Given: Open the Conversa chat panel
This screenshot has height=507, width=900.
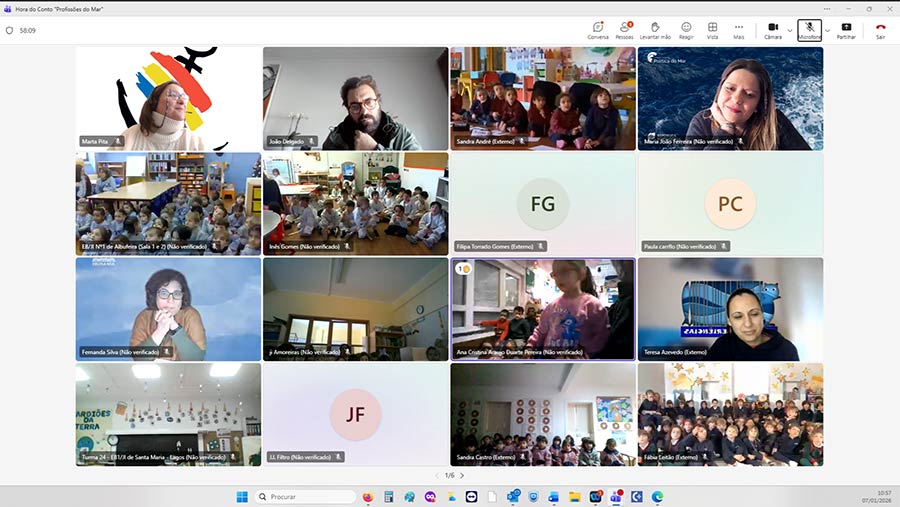Looking at the screenshot, I should (x=598, y=30).
